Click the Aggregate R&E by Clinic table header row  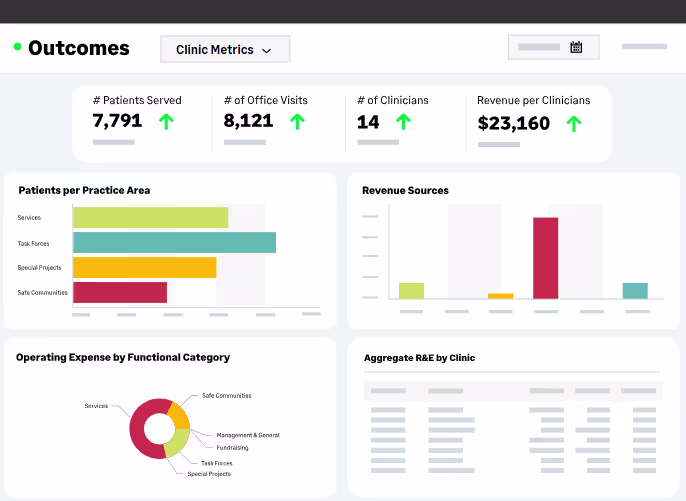(x=513, y=391)
